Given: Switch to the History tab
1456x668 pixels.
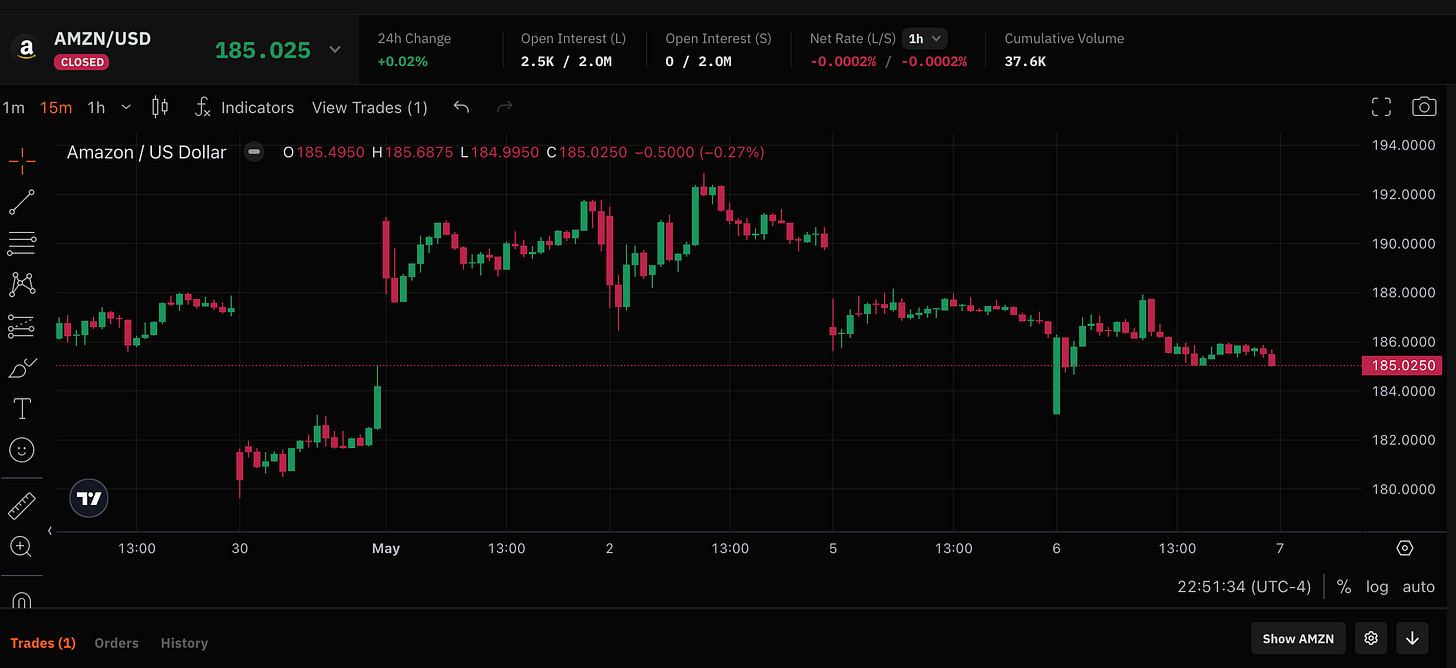Looking at the screenshot, I should pos(184,643).
